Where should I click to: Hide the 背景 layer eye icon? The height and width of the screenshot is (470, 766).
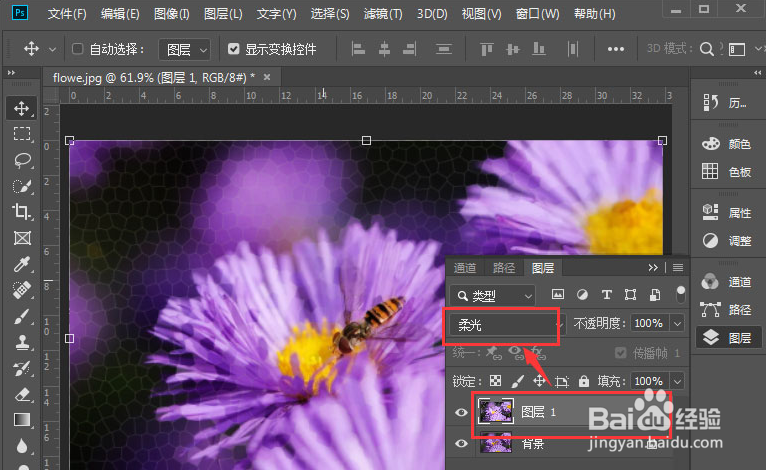point(461,444)
